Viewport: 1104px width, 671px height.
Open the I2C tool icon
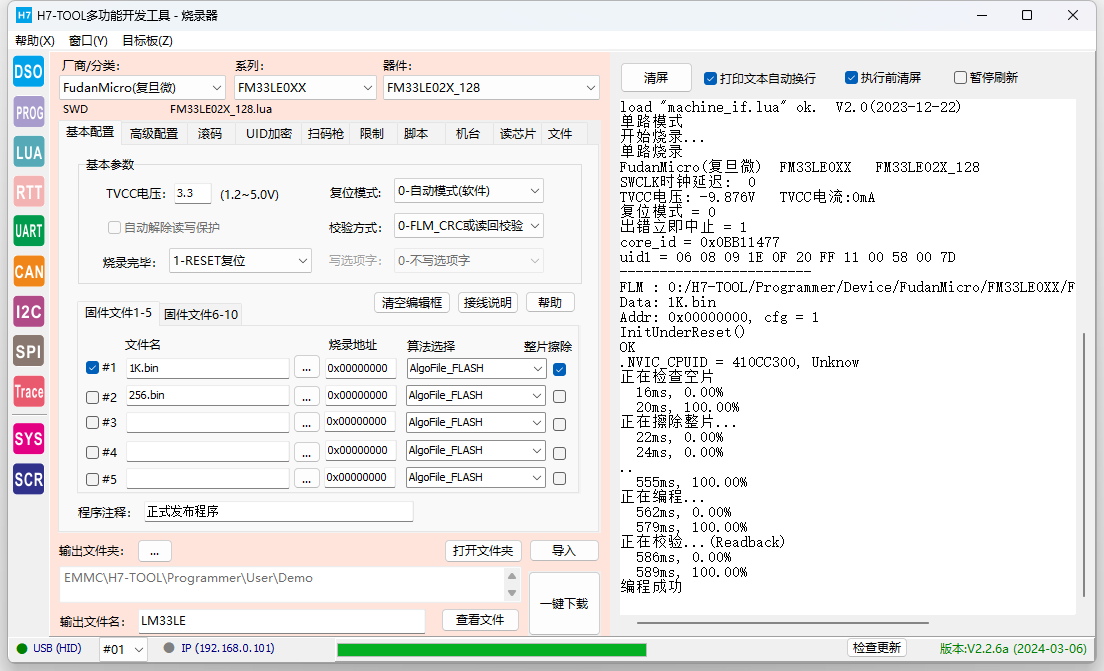[x=28, y=311]
